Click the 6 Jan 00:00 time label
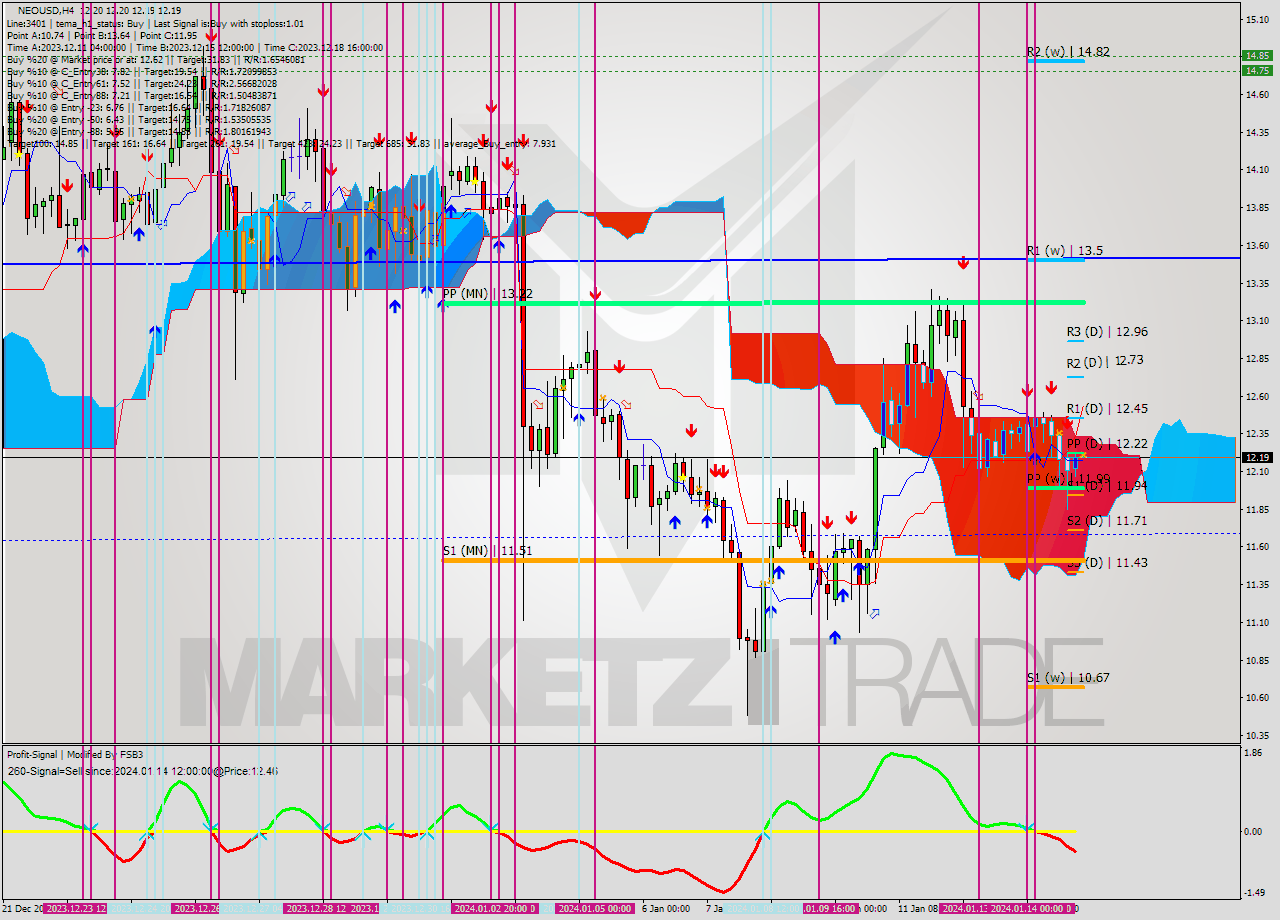The width and height of the screenshot is (1280, 920). click(x=665, y=909)
